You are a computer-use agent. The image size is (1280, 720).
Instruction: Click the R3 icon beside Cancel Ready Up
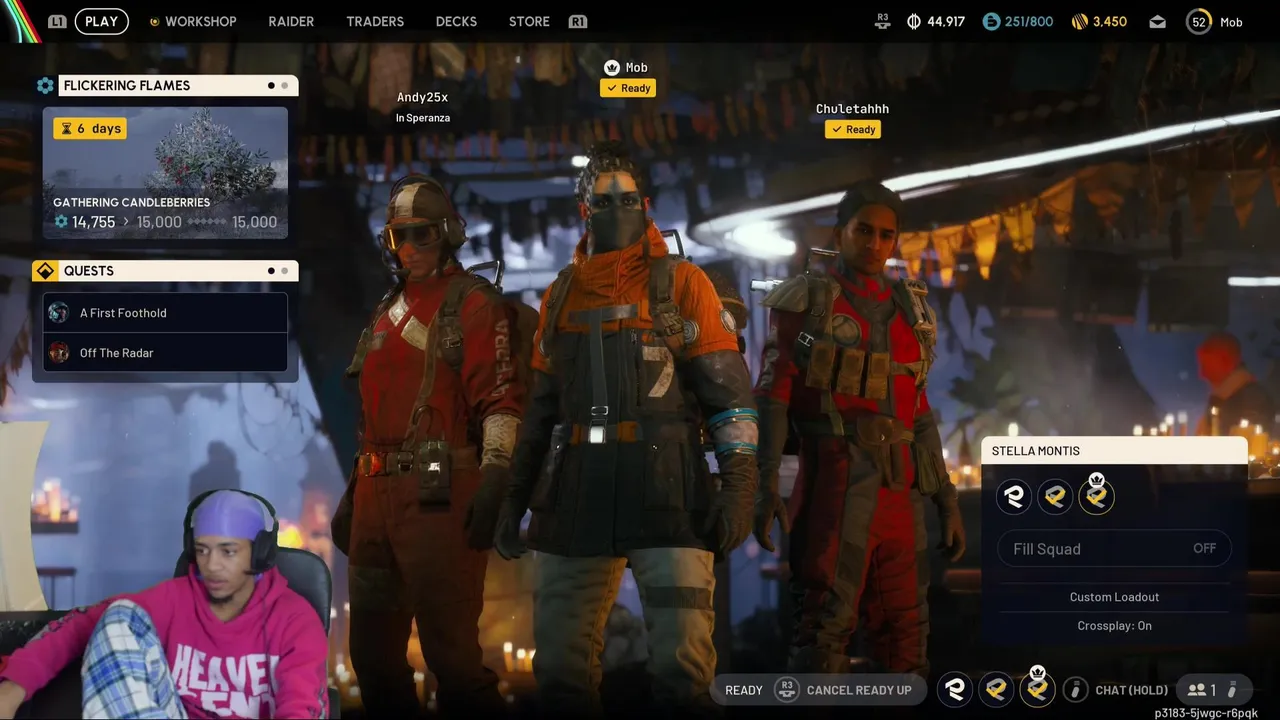click(x=787, y=689)
